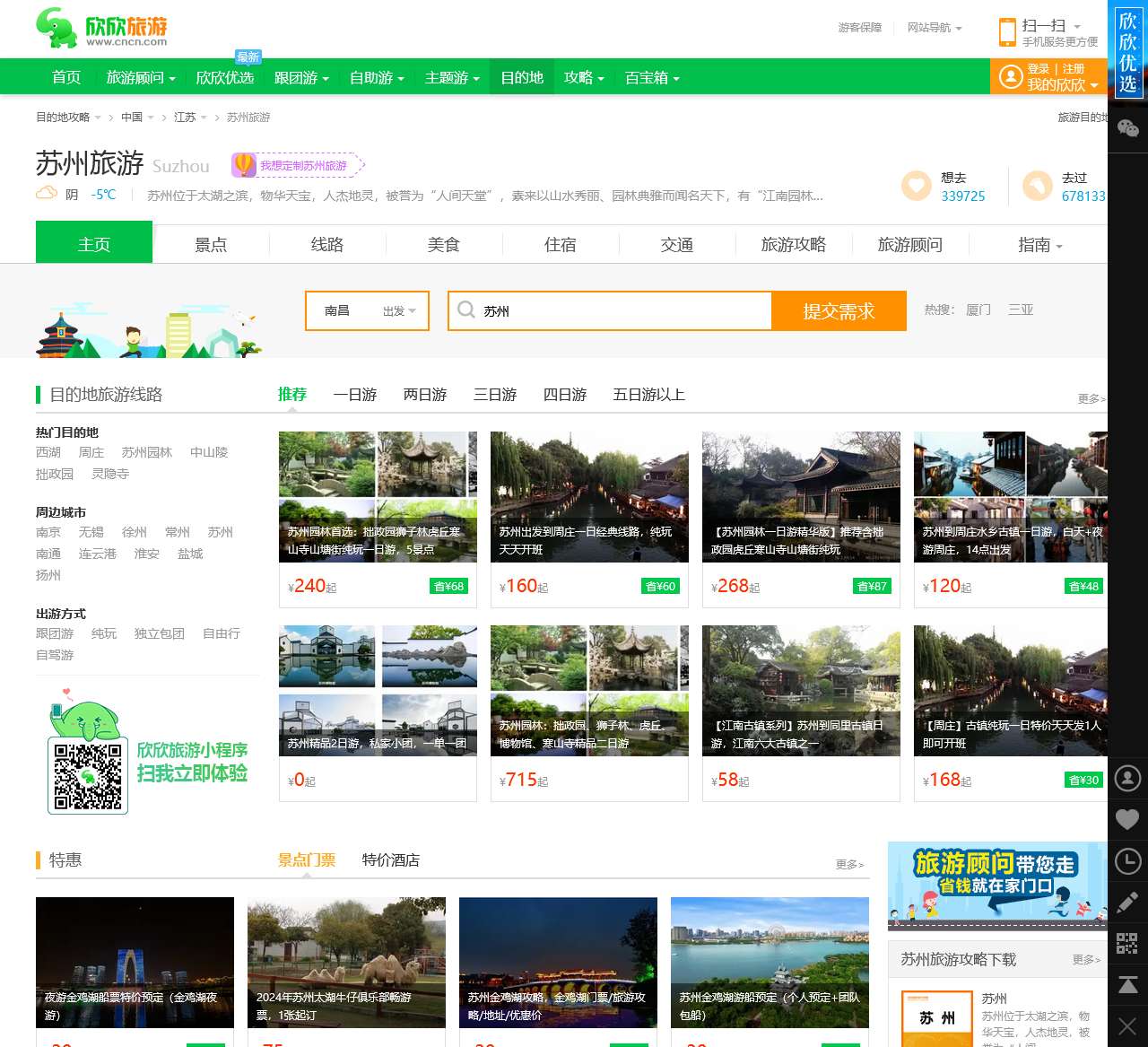Click the heart favorites icon on right sidebar
This screenshot has height=1047, width=1148.
coord(1127,818)
